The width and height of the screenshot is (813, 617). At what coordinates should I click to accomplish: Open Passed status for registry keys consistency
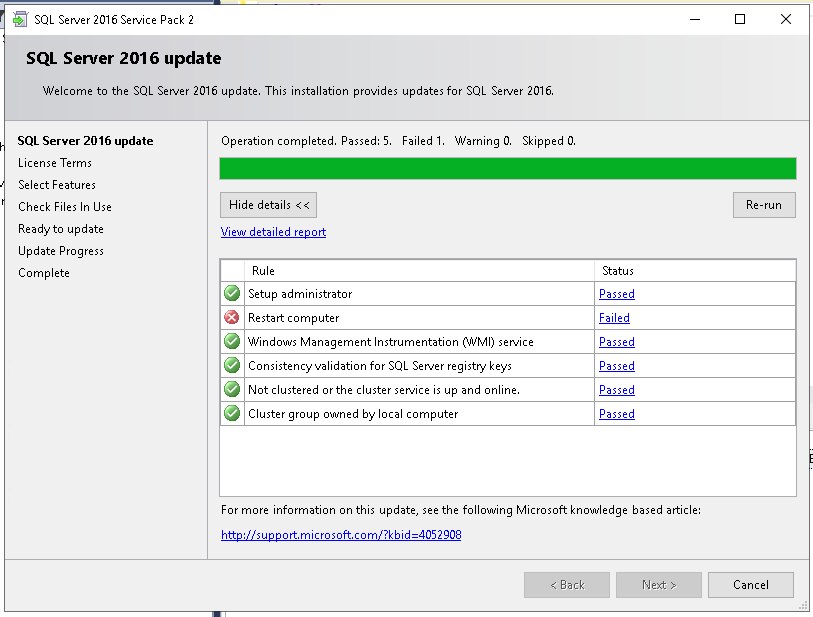point(616,366)
